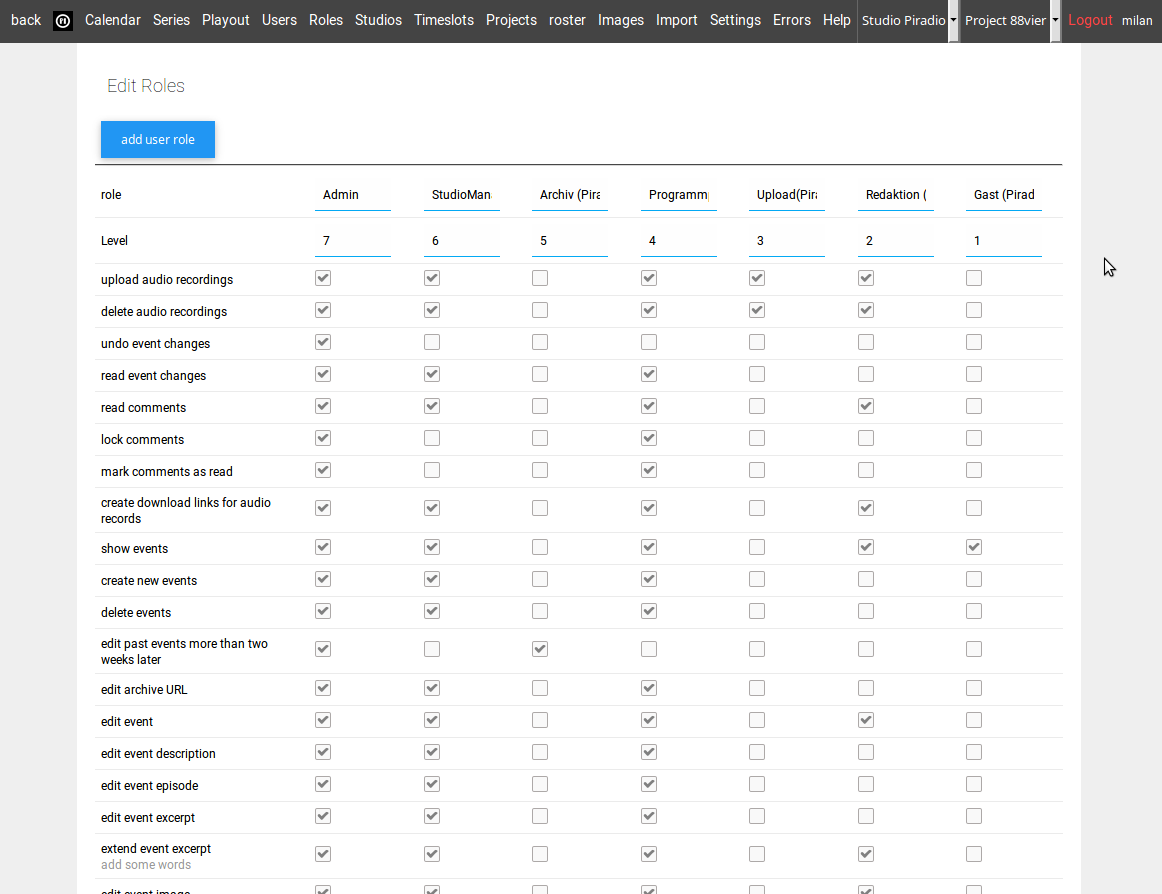Enable undo event changes for StudioManager
Viewport: 1162px width, 894px height.
(432, 343)
